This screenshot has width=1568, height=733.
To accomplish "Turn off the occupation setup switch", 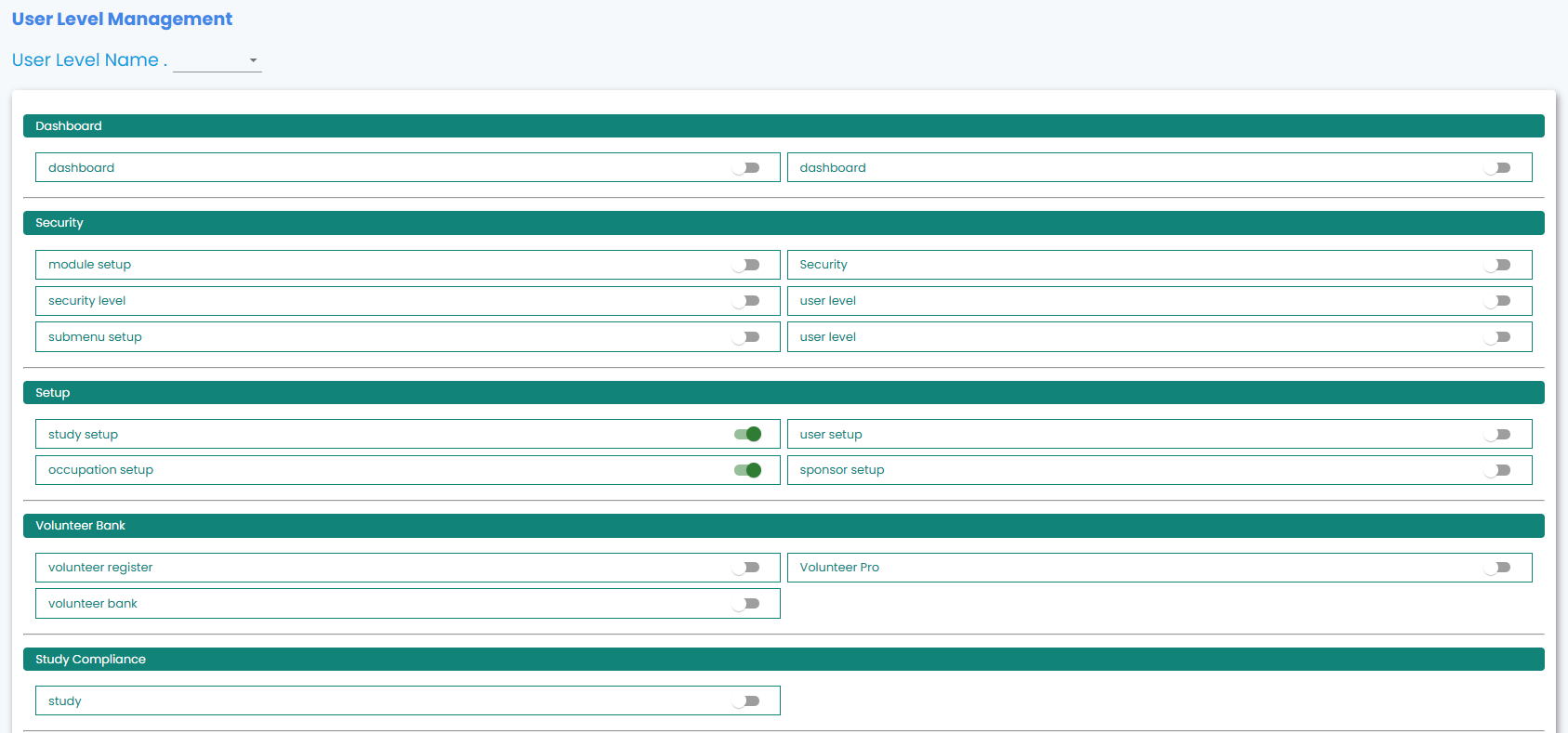I will coord(747,470).
